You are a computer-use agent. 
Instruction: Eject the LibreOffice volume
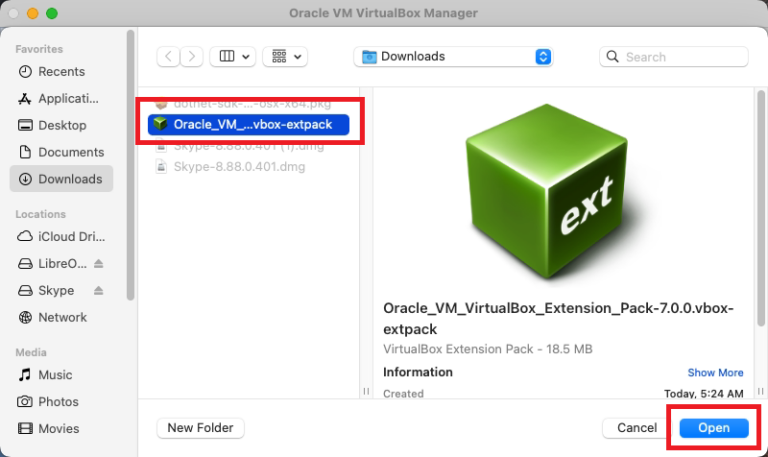click(99, 264)
